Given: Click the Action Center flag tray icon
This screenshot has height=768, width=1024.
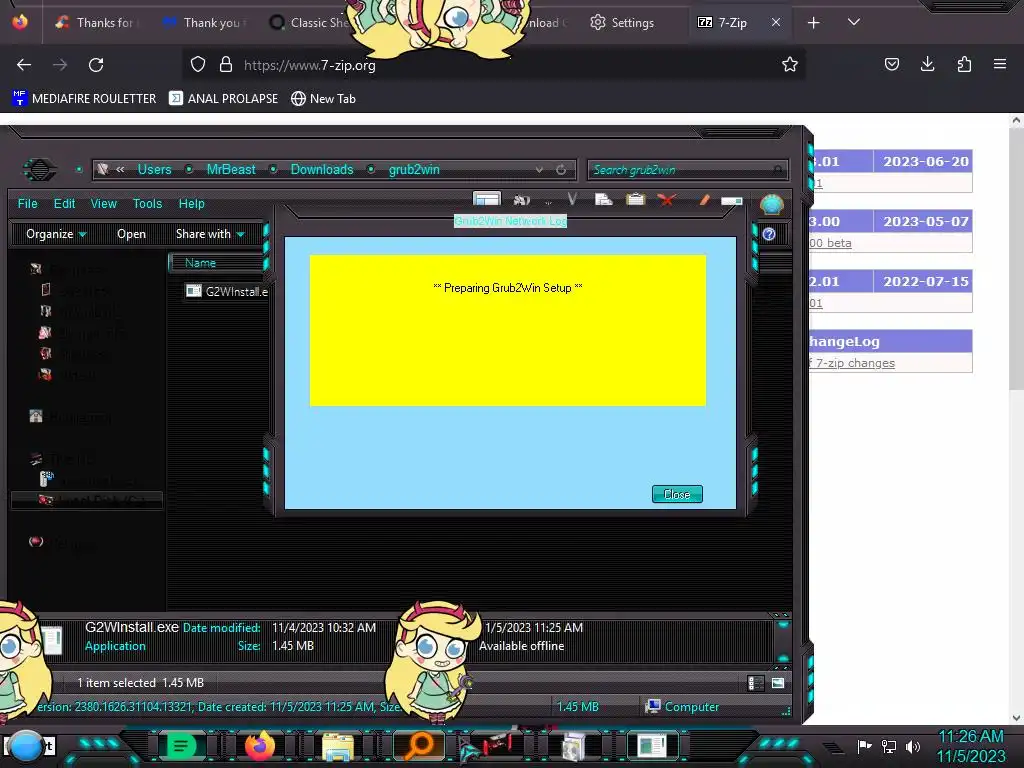Looking at the screenshot, I should tap(864, 746).
